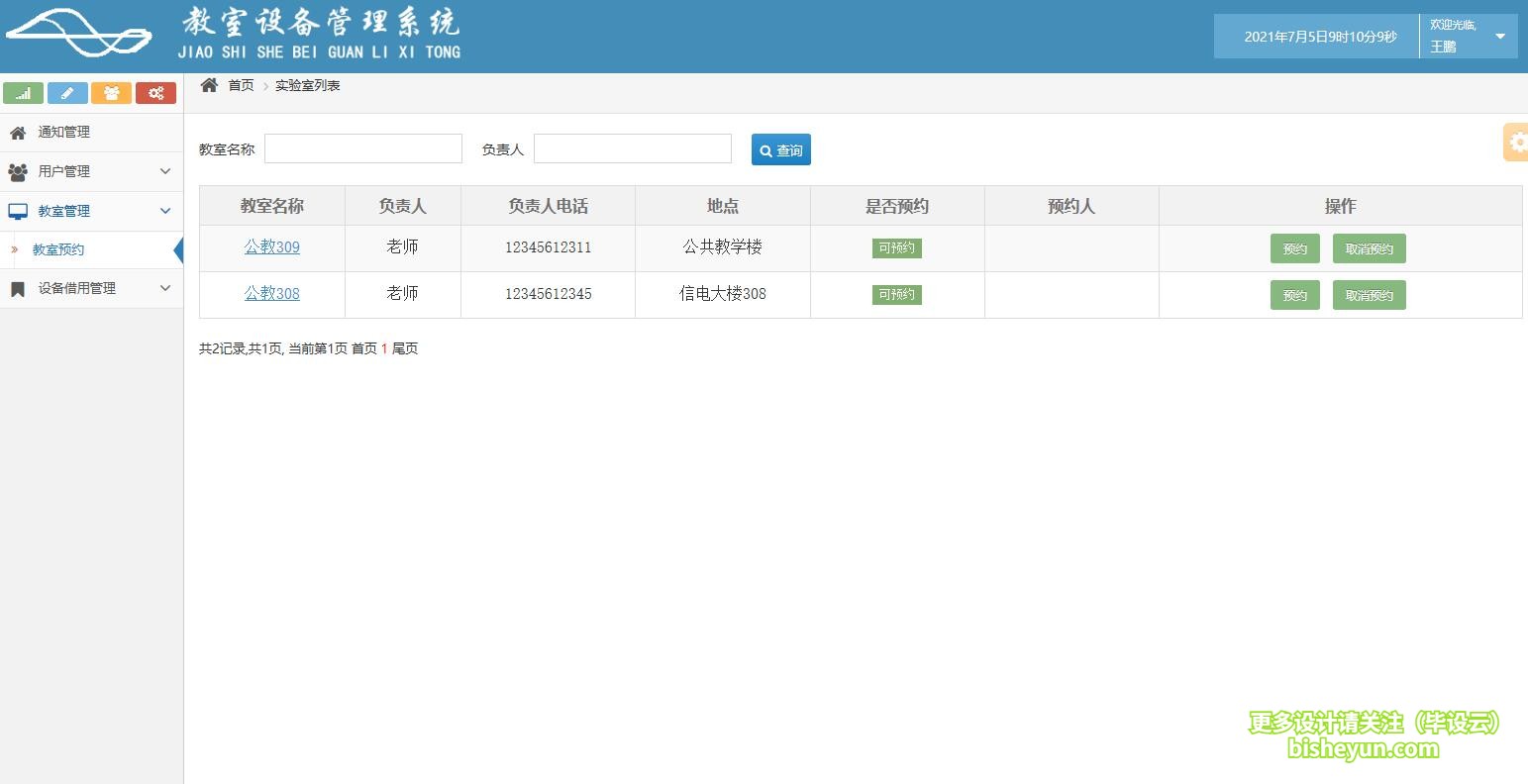This screenshot has width=1528, height=784.
Task: Click inside the 教室名称 input field
Action: (x=362, y=147)
